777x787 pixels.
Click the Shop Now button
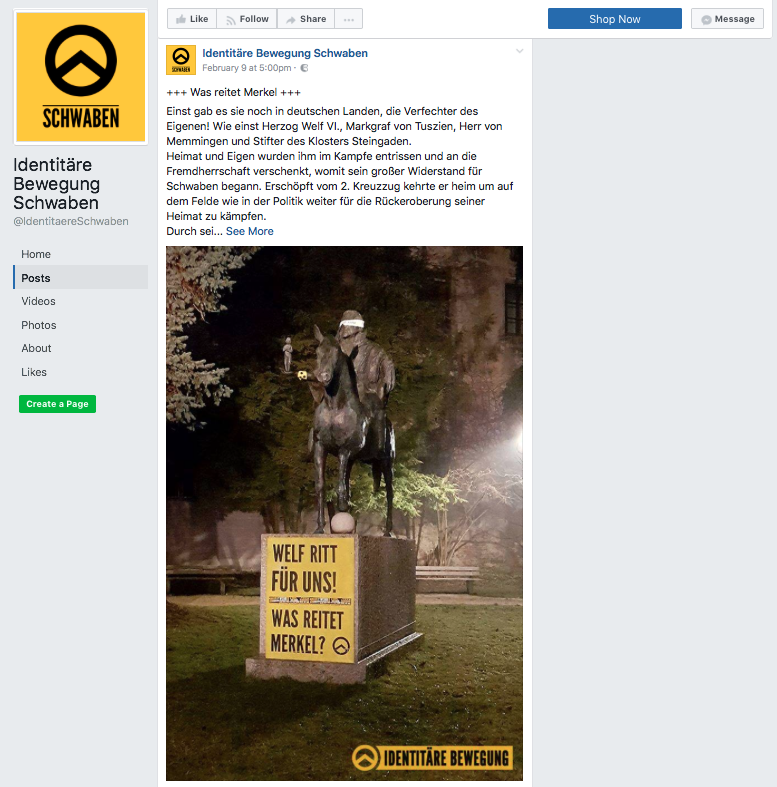point(614,19)
